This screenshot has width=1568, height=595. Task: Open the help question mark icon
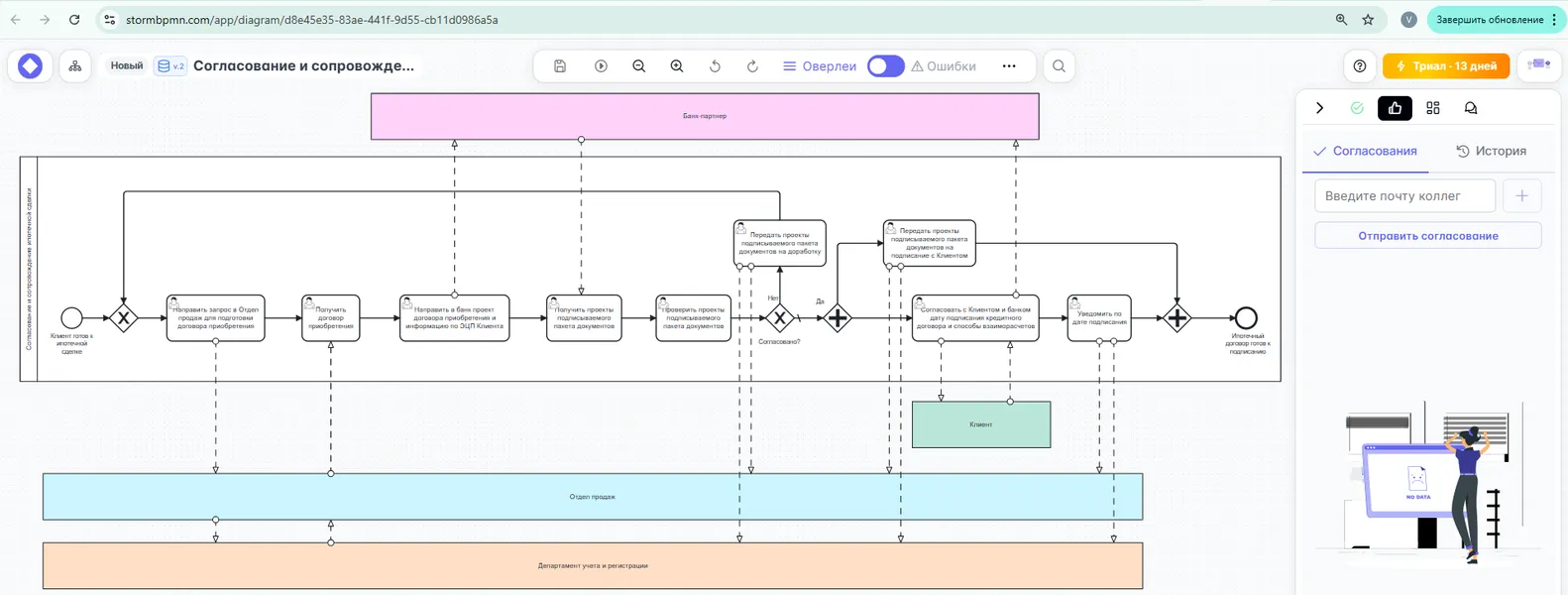[1360, 66]
